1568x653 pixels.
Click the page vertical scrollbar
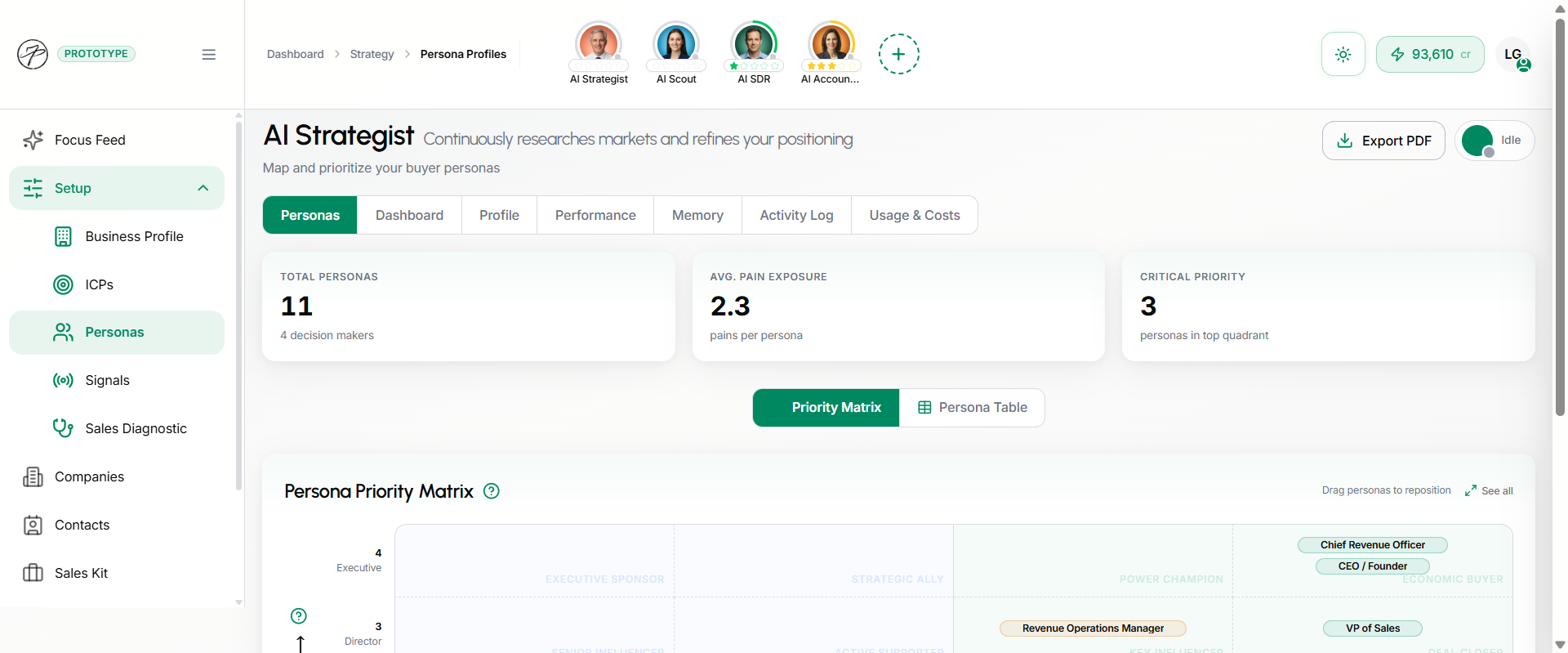1560,217
